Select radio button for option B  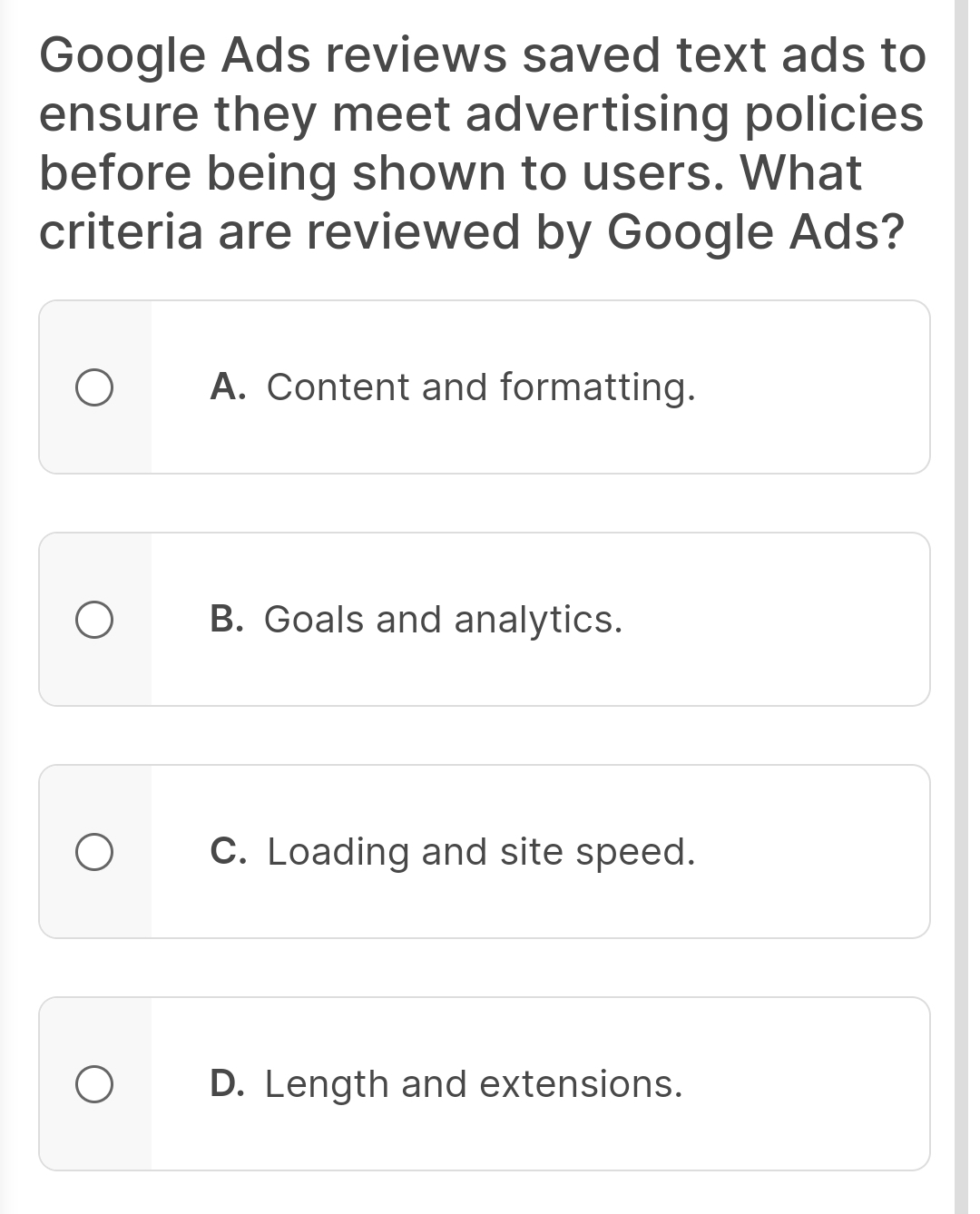coord(94,620)
